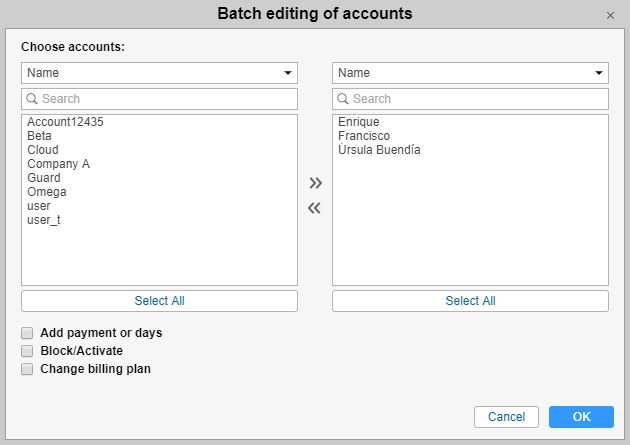
Task: Expand the right Name filter dropdown
Action: pos(470,73)
